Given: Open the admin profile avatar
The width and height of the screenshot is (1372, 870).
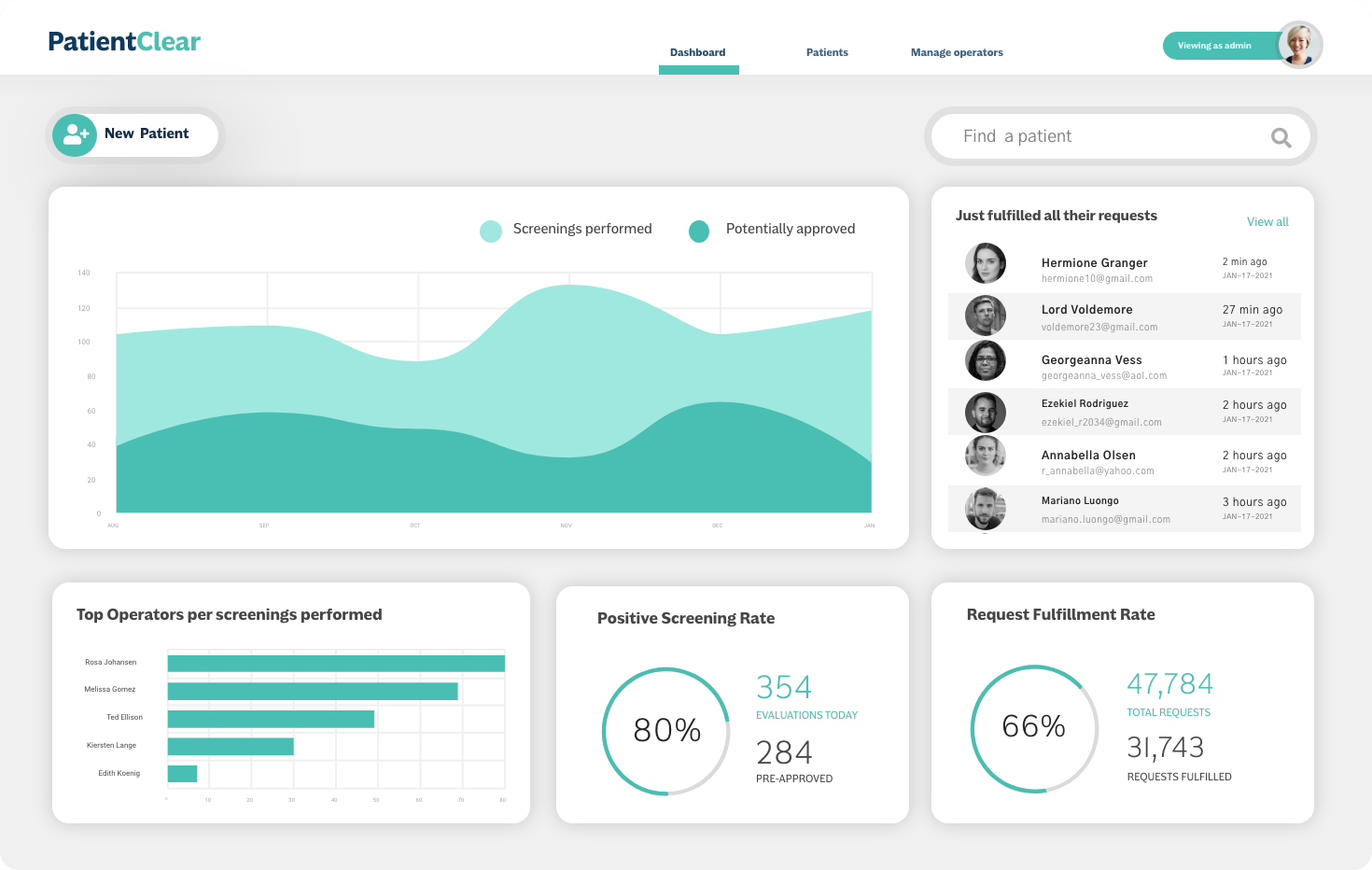Looking at the screenshot, I should coord(1299,45).
